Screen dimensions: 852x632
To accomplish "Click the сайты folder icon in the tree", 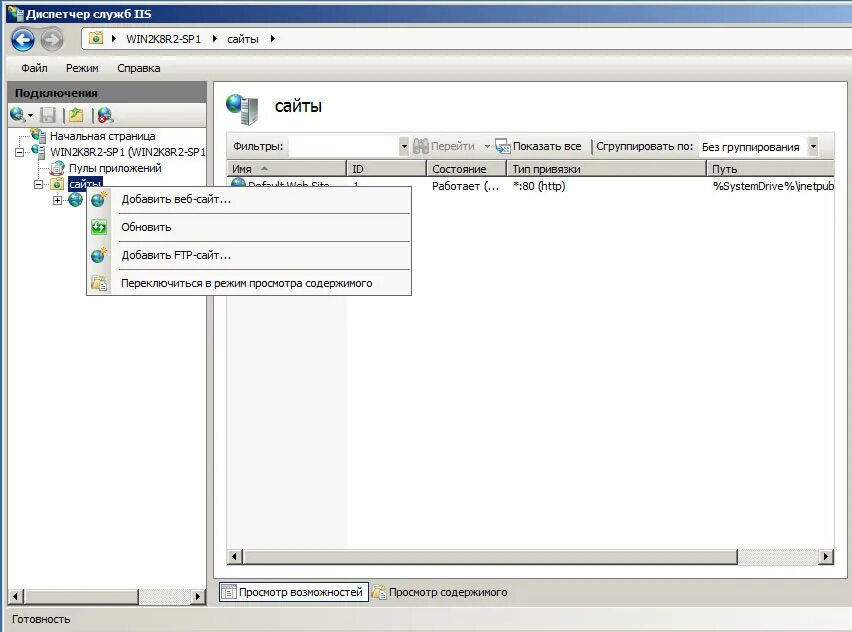I will click(57, 184).
